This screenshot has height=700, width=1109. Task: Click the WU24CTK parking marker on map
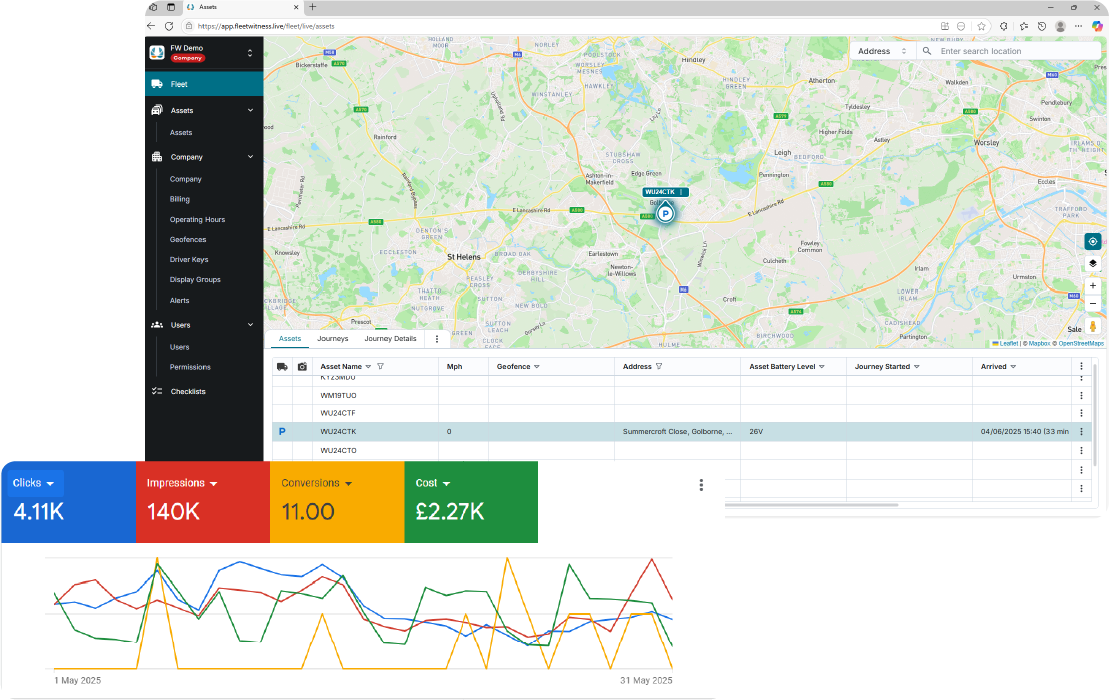(665, 212)
